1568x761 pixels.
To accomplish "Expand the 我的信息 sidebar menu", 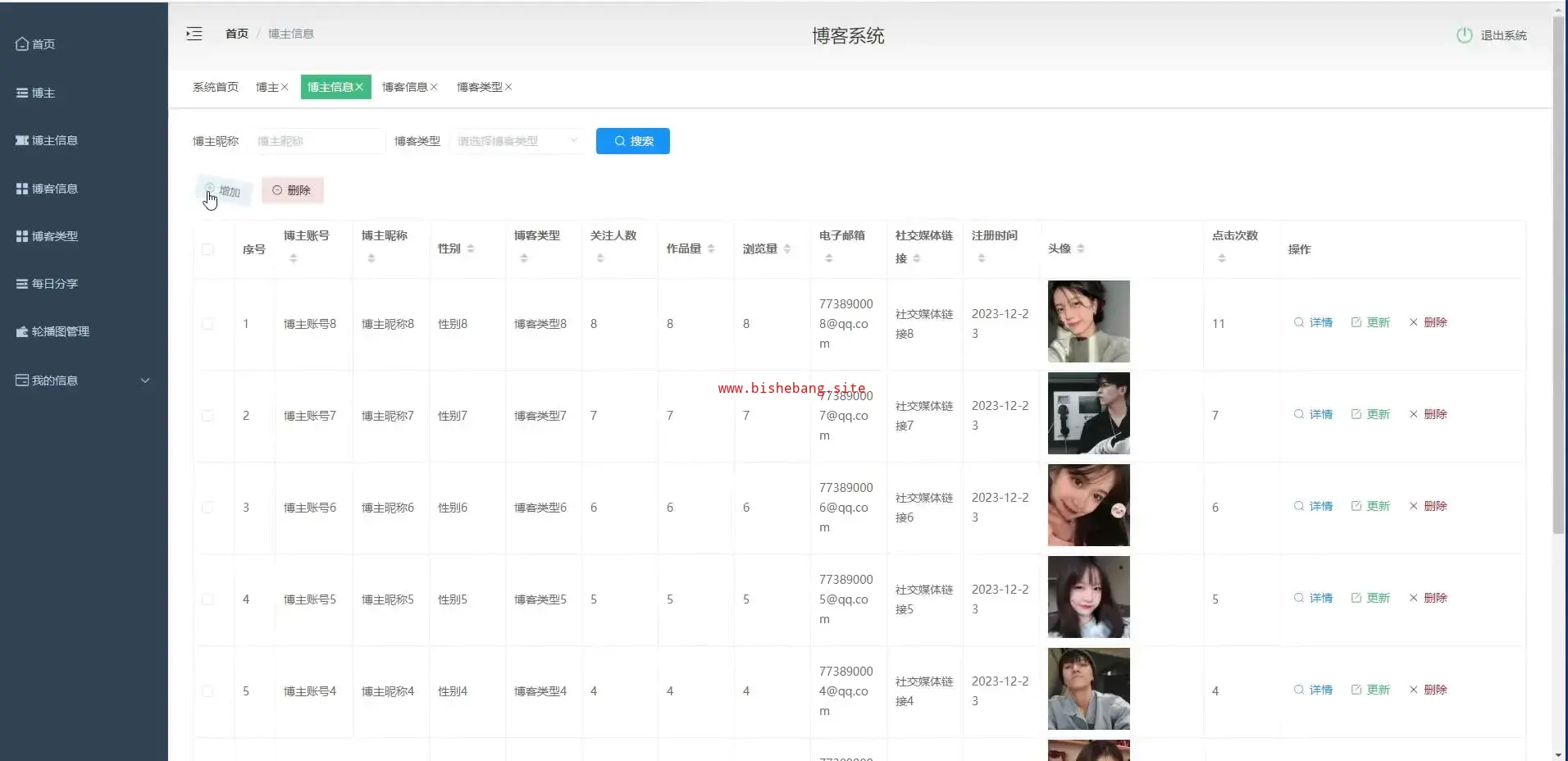I will [x=82, y=380].
